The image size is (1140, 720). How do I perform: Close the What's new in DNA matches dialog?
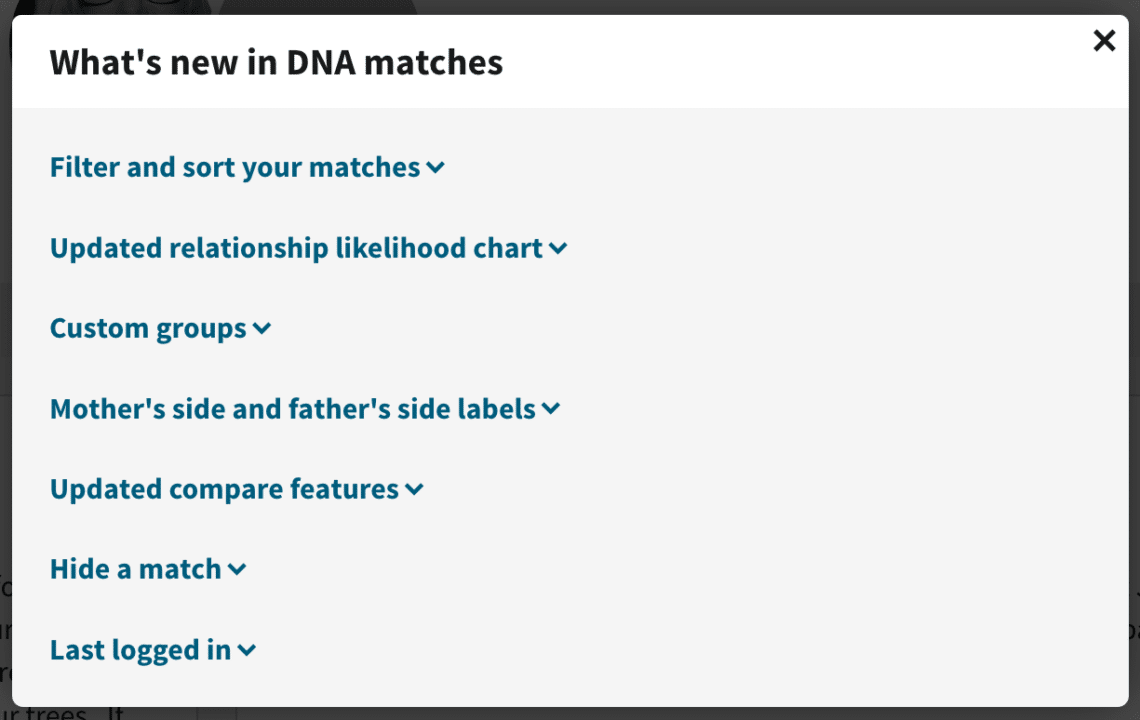1104,41
